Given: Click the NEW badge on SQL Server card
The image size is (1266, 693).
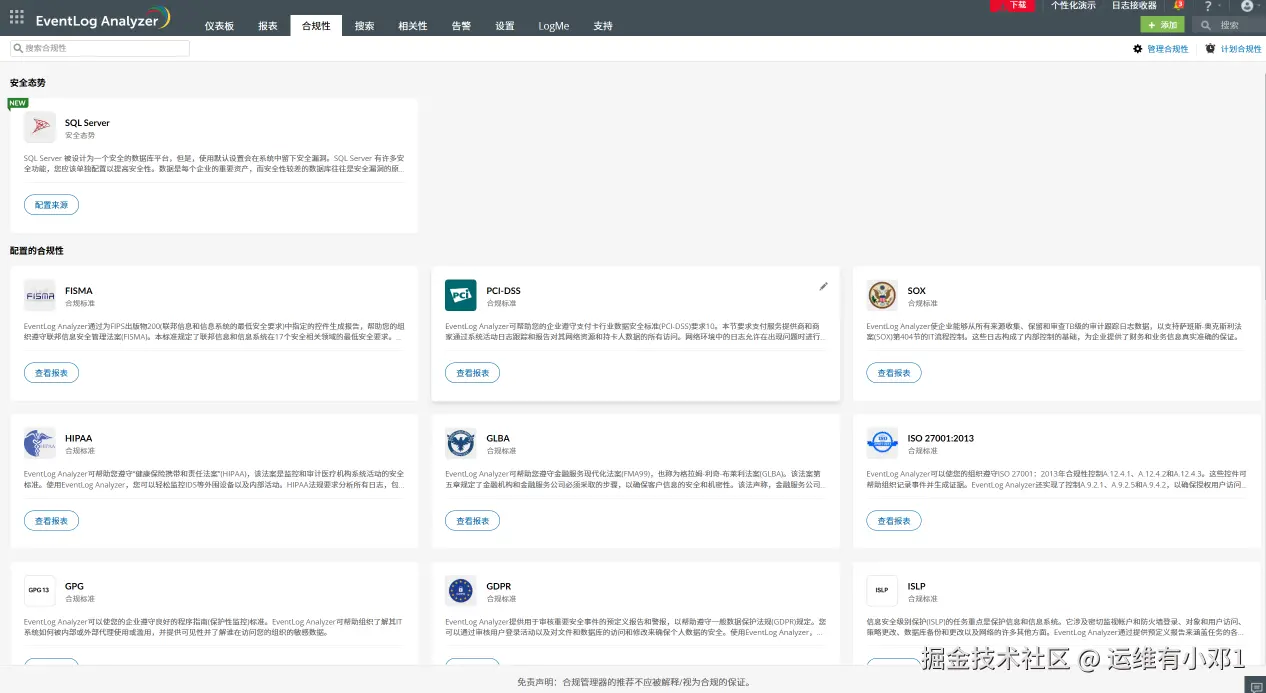Looking at the screenshot, I should (x=17, y=103).
